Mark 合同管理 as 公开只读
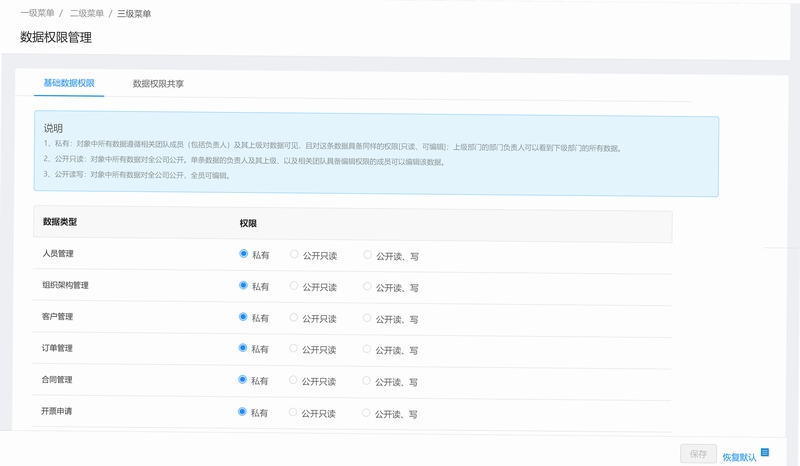Screen dimensions: 800x466 tap(293, 380)
